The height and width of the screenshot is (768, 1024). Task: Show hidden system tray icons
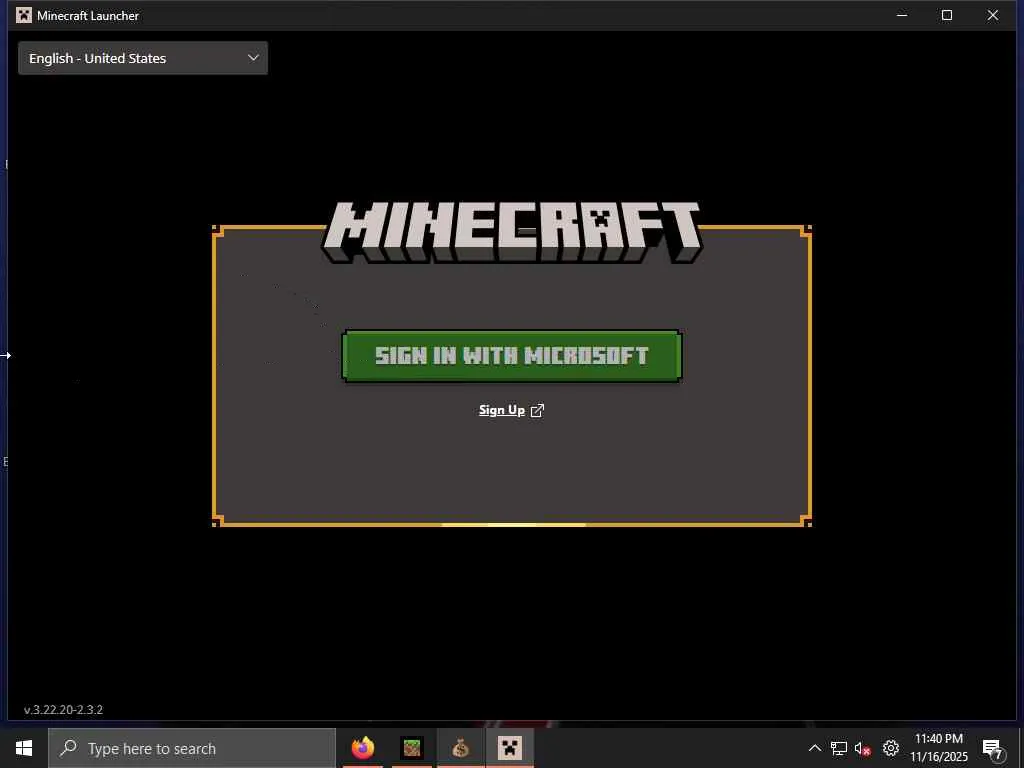coord(815,748)
